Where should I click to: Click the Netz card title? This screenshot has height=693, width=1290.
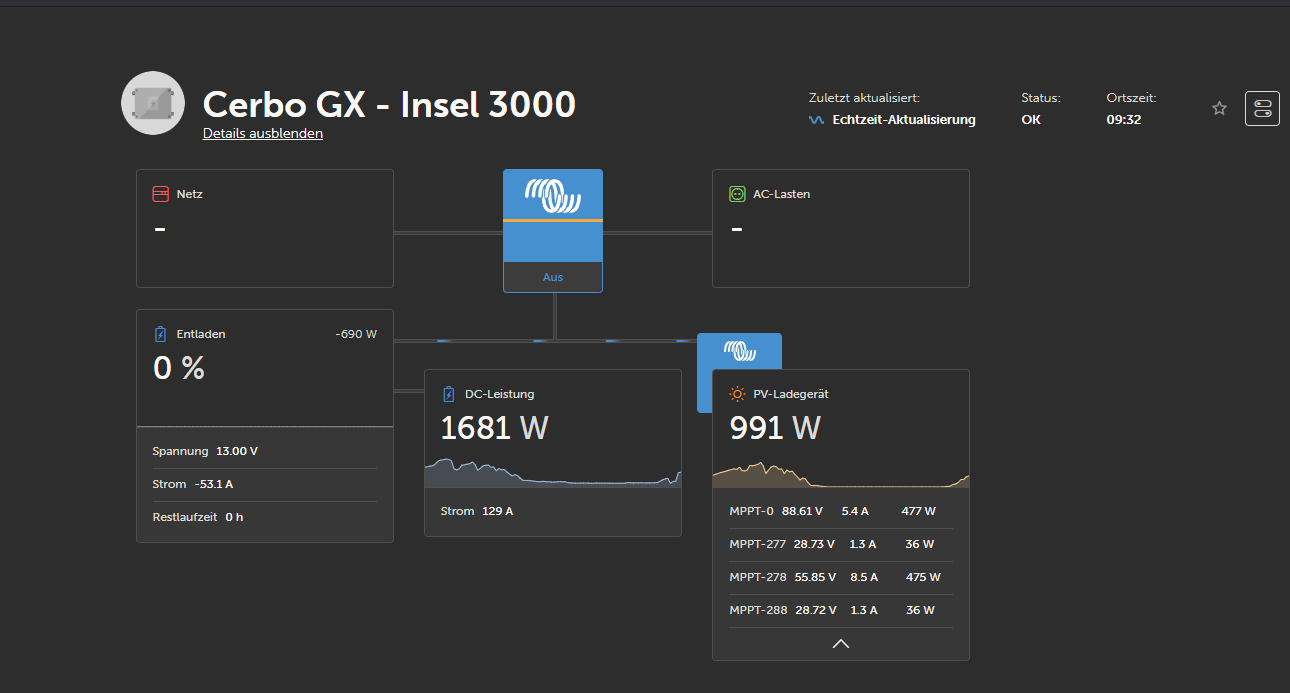(x=190, y=194)
